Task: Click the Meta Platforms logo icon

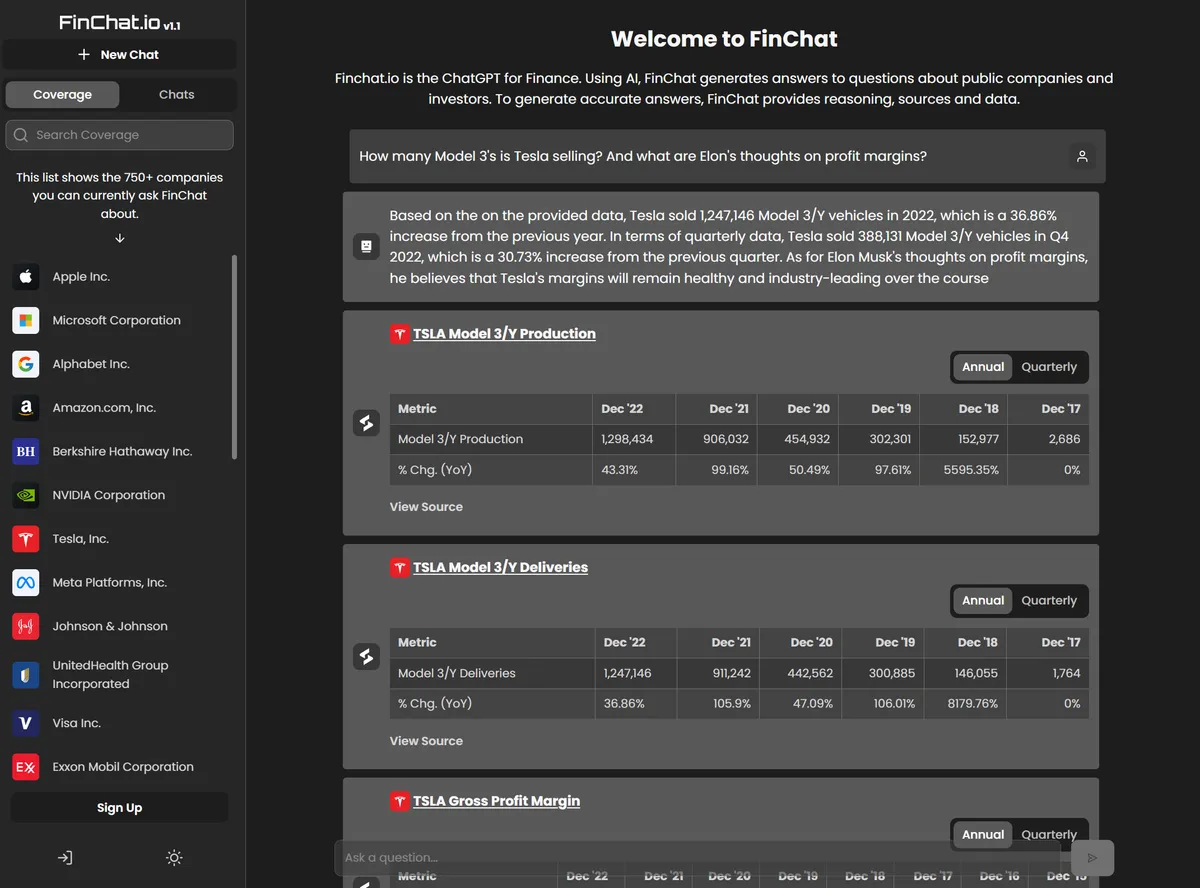Action: [x=26, y=583]
